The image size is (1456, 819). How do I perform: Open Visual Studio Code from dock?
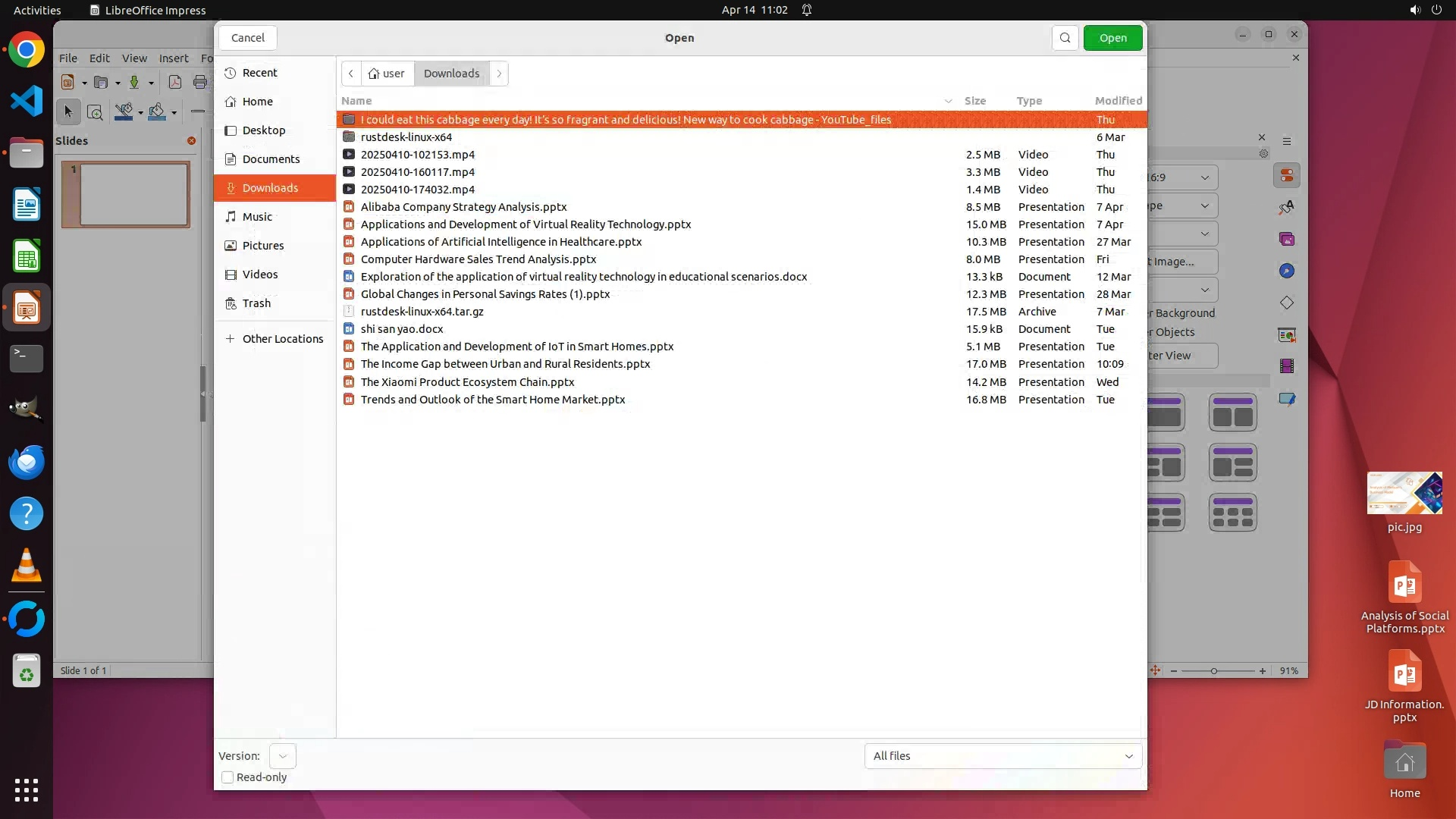[27, 102]
